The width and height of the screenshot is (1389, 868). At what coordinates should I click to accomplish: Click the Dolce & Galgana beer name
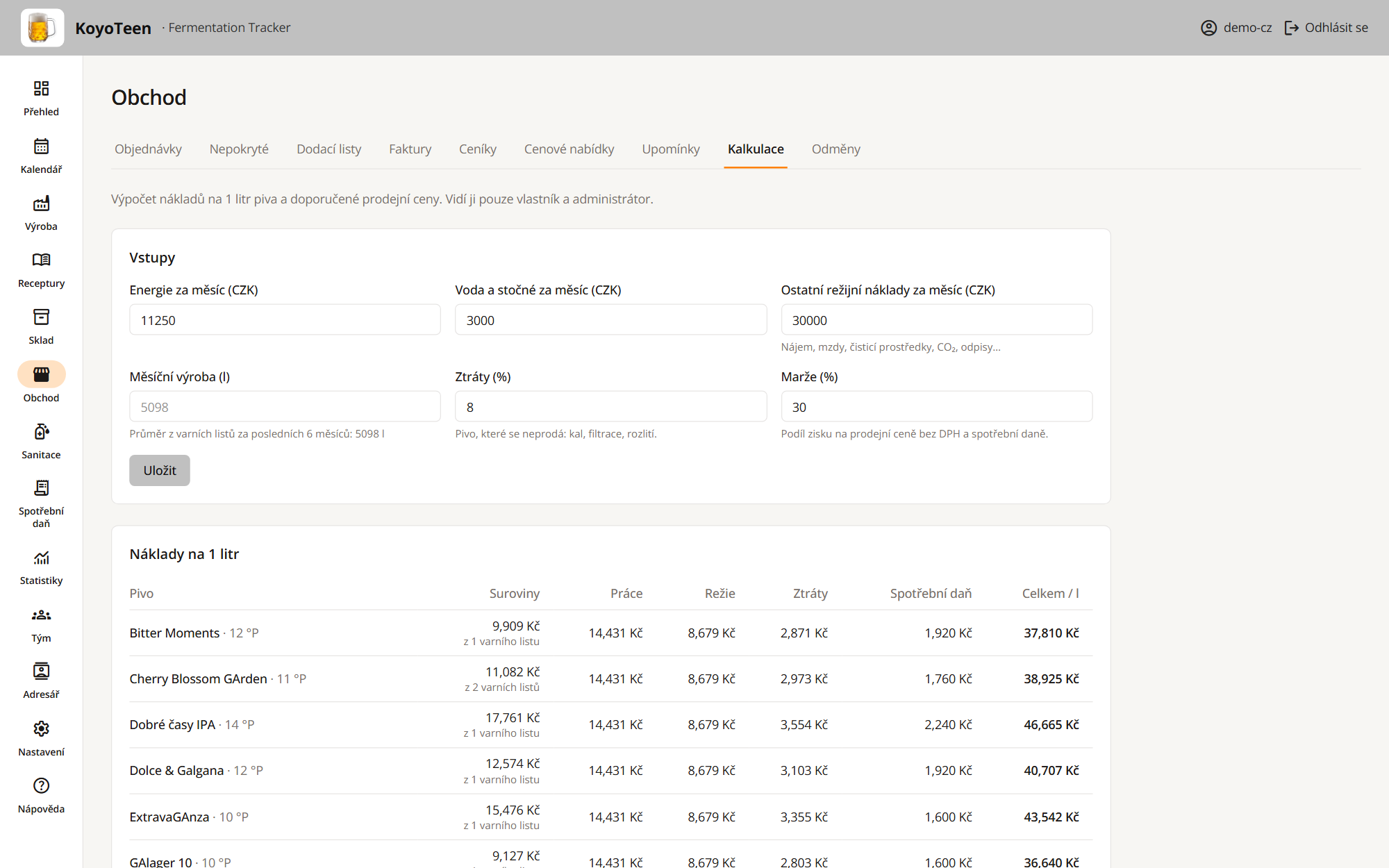(x=176, y=771)
